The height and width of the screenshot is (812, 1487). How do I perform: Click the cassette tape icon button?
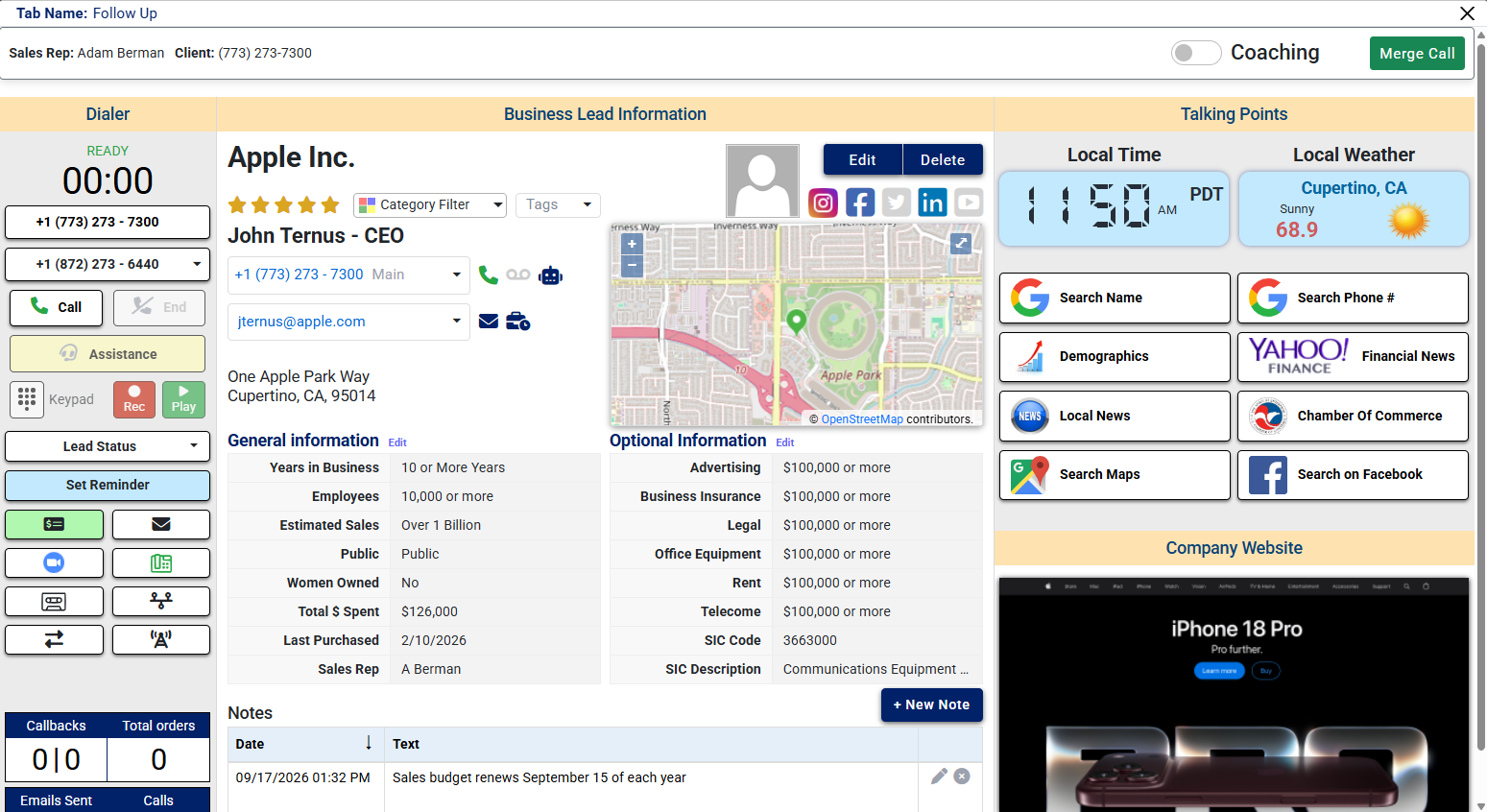[x=54, y=601]
